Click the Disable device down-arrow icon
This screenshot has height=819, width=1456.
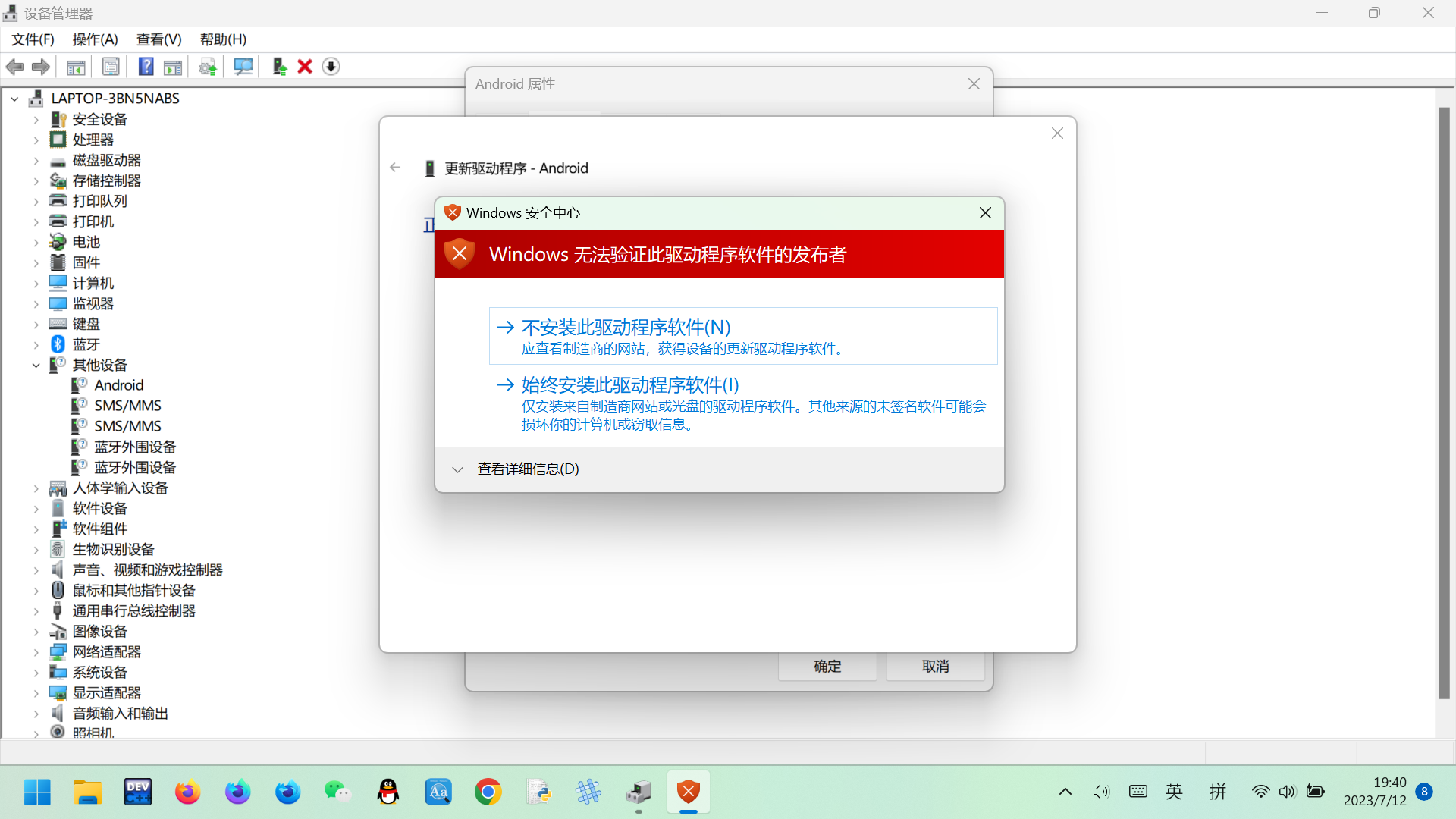pyautogui.click(x=331, y=67)
